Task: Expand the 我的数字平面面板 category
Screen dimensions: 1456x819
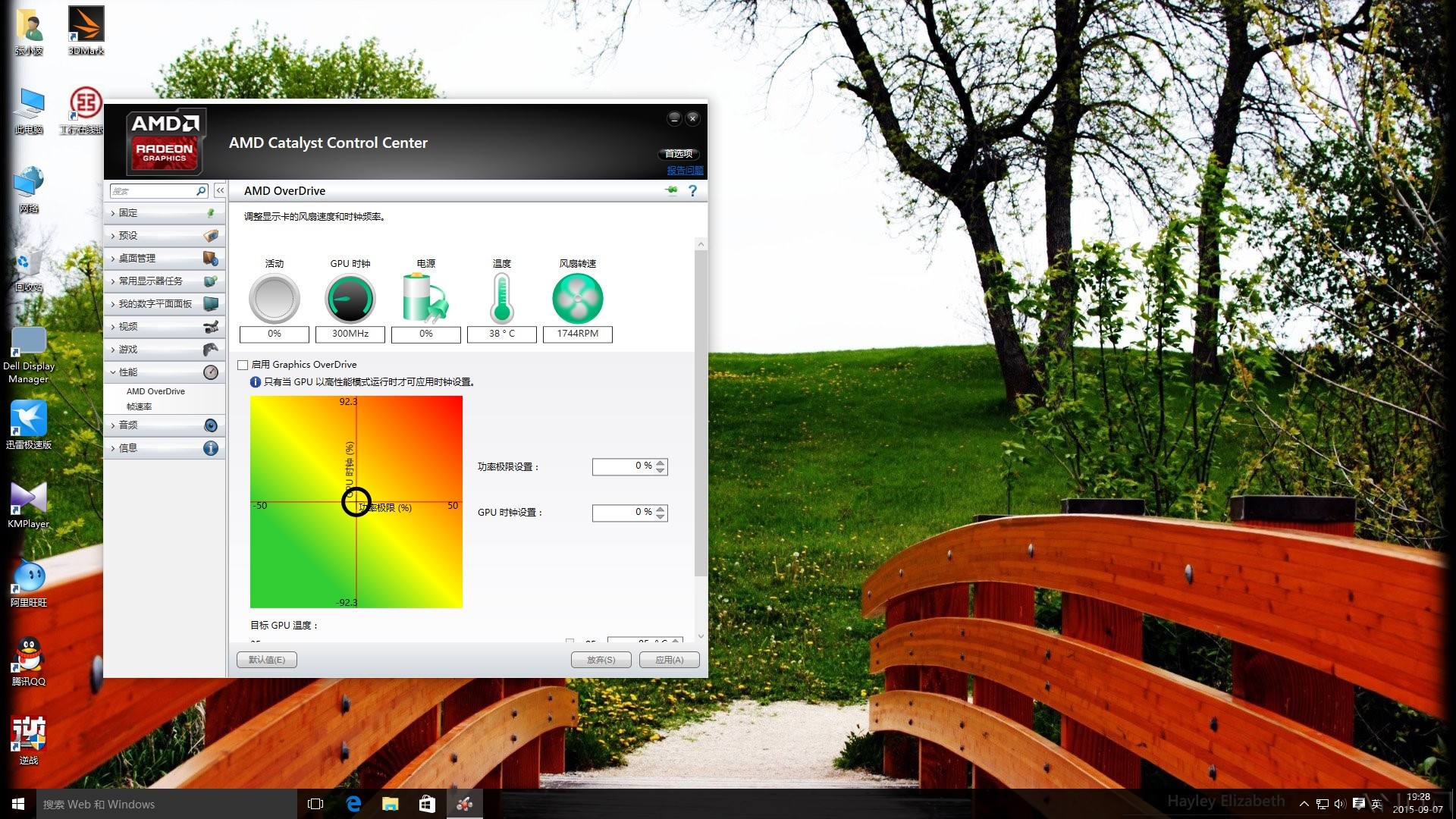Action: click(x=165, y=304)
